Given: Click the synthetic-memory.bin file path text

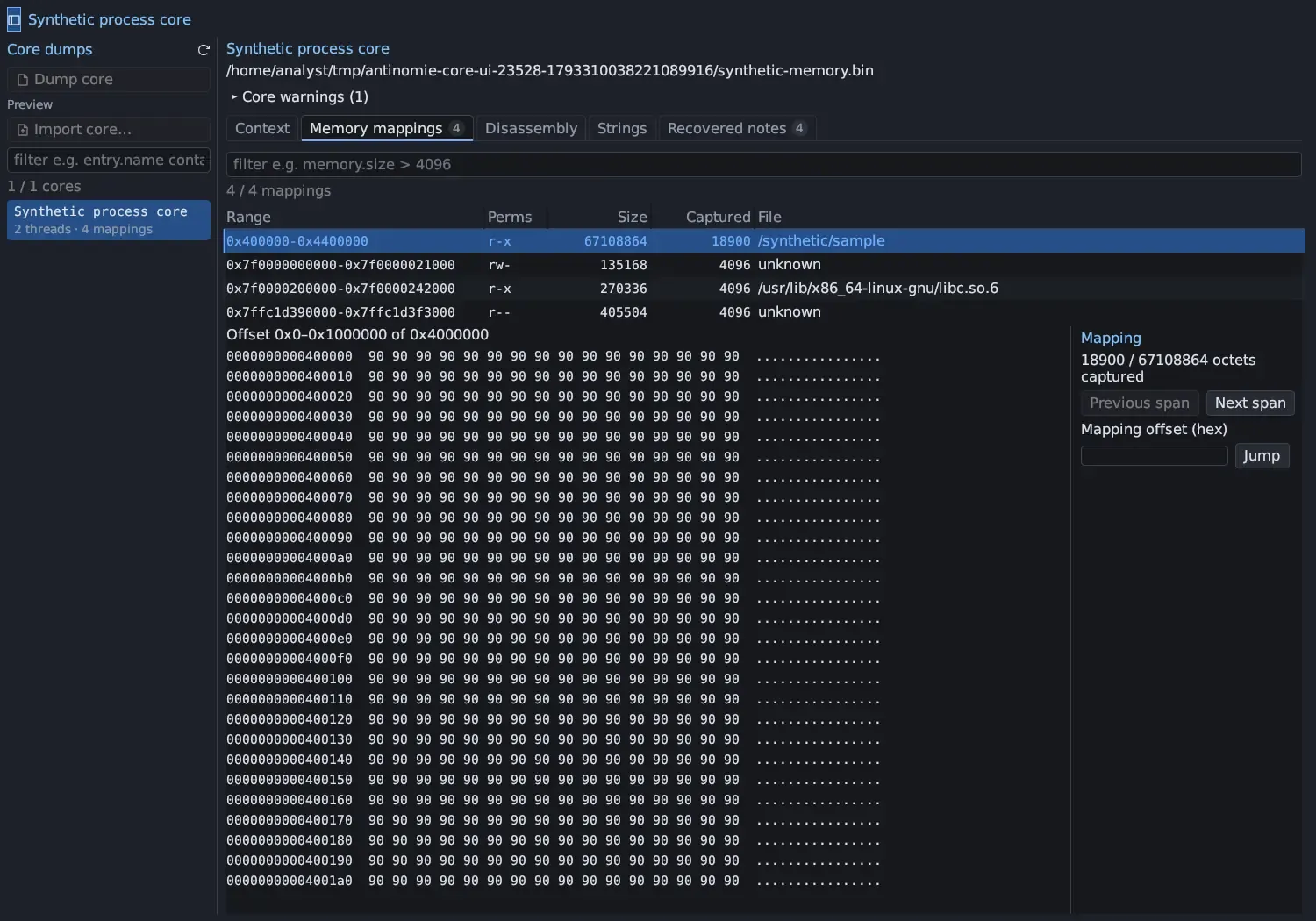Looking at the screenshot, I should (x=550, y=70).
